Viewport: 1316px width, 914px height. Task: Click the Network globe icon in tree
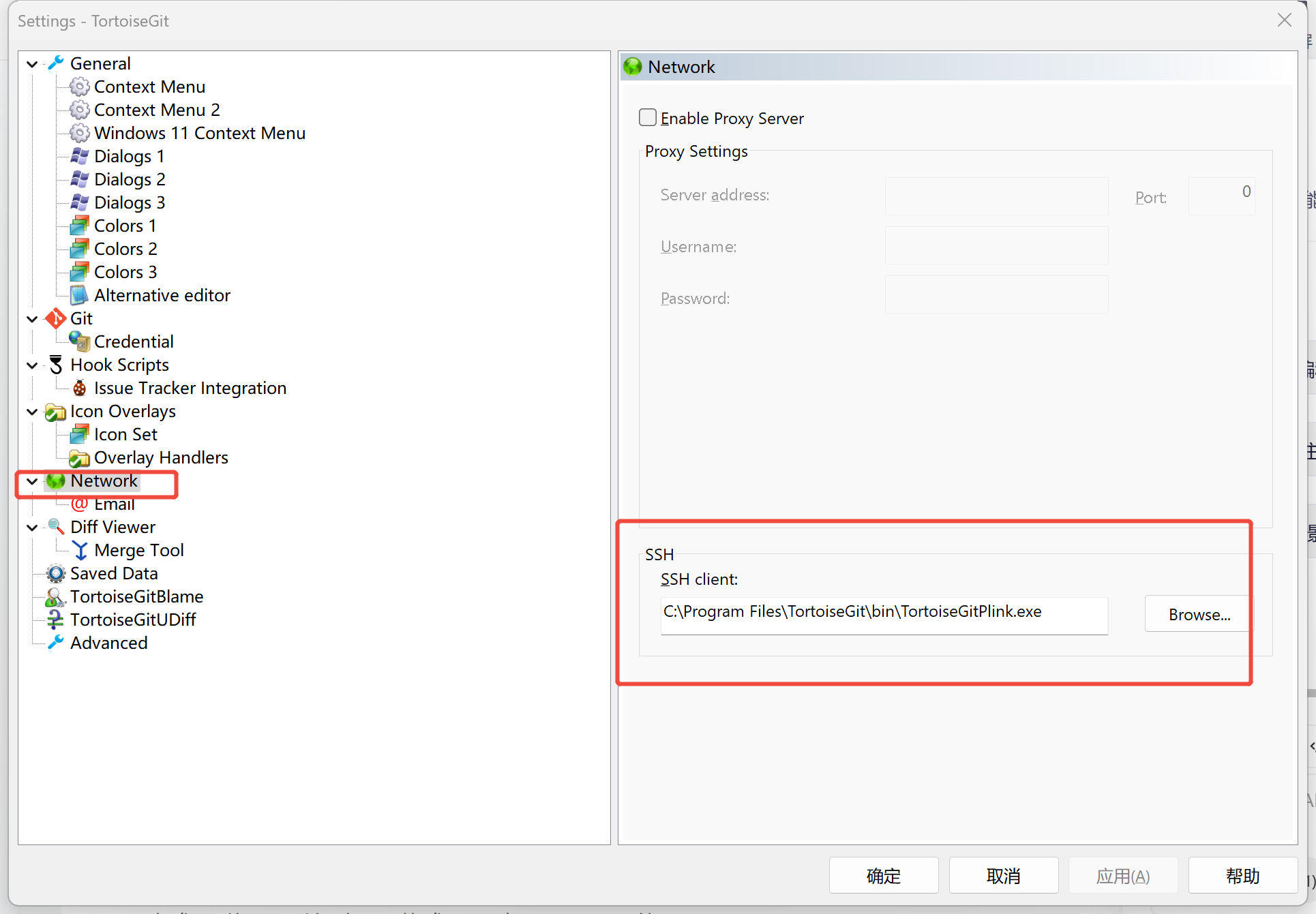56,481
